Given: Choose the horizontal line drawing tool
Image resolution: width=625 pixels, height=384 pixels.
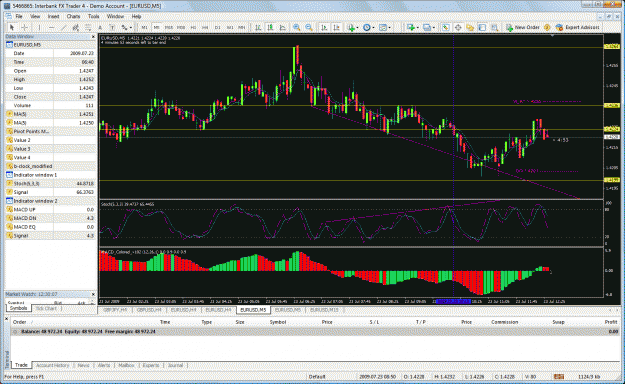Looking at the screenshot, I should point(51,28).
